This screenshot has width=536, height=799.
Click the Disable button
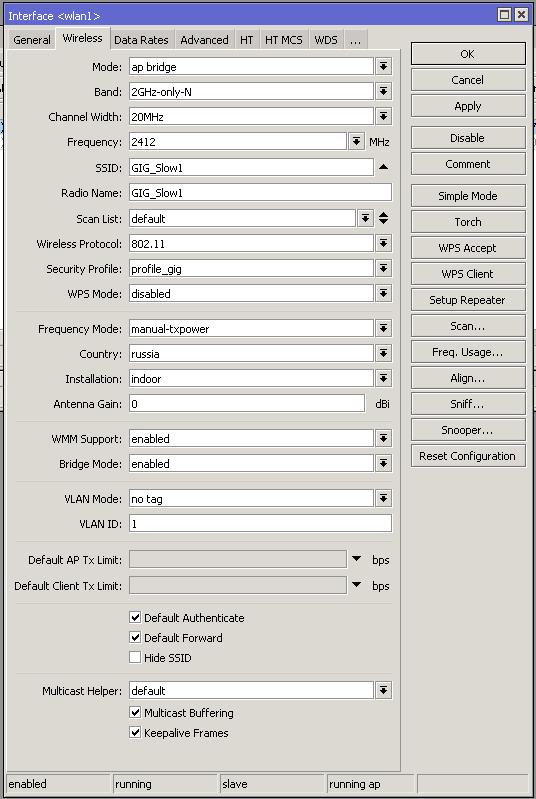point(468,138)
